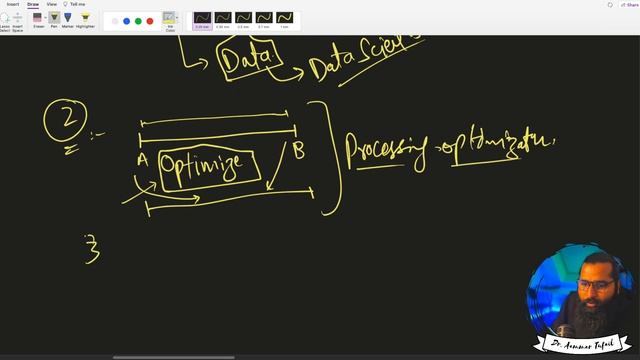640x360 pixels.
Task: Click the Tell me search box
Action: pyautogui.click(x=75, y=4)
